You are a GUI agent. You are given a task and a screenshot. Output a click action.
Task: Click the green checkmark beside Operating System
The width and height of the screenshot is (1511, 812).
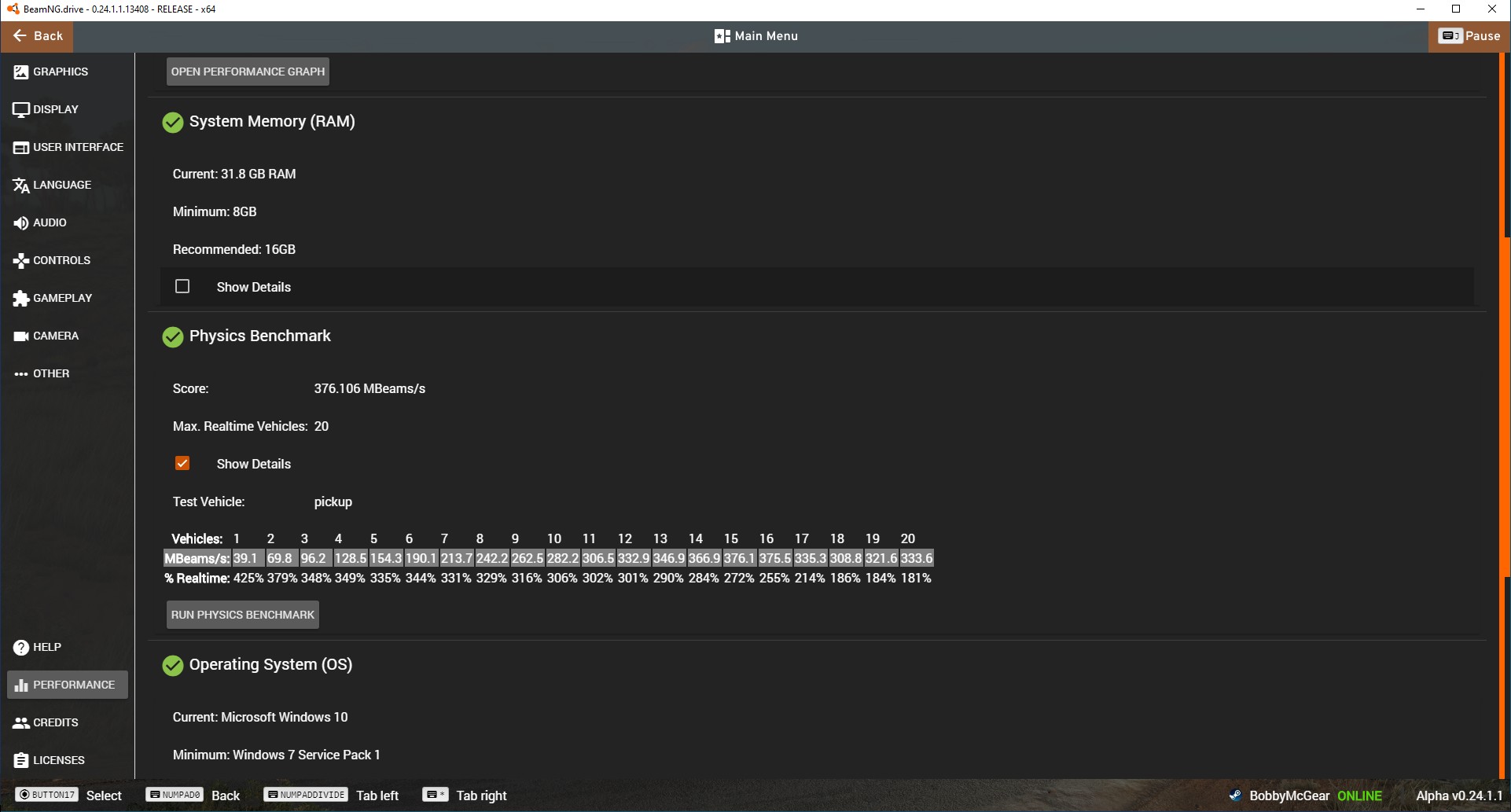pos(173,666)
